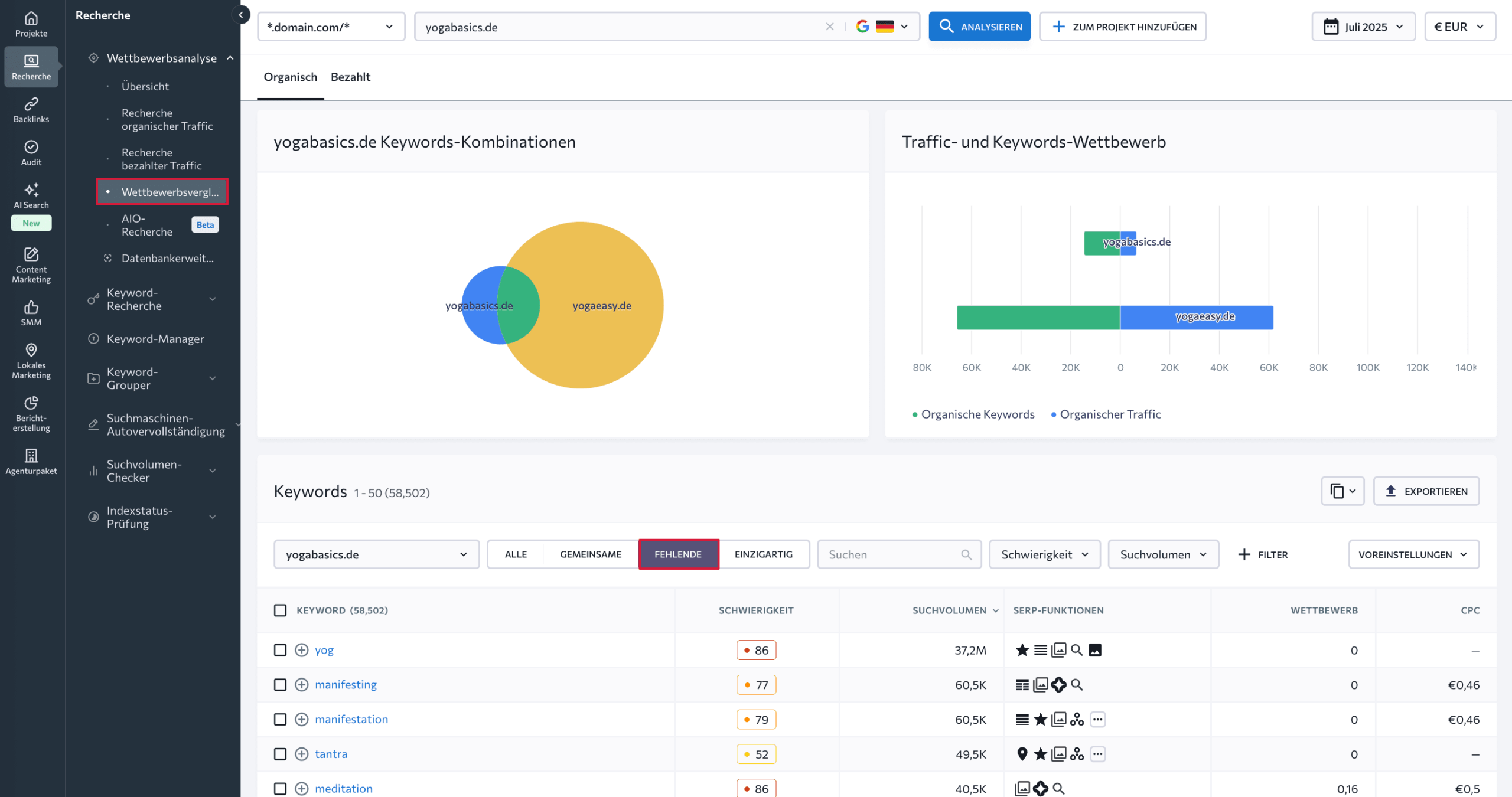Click the star SERP icon for yog
This screenshot has width=1512, height=797.
click(x=1022, y=650)
